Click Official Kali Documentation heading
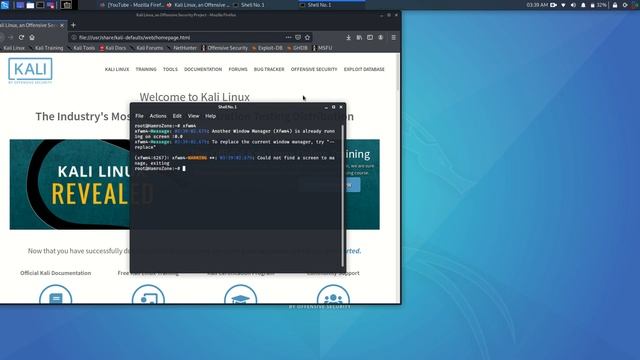 56,273
